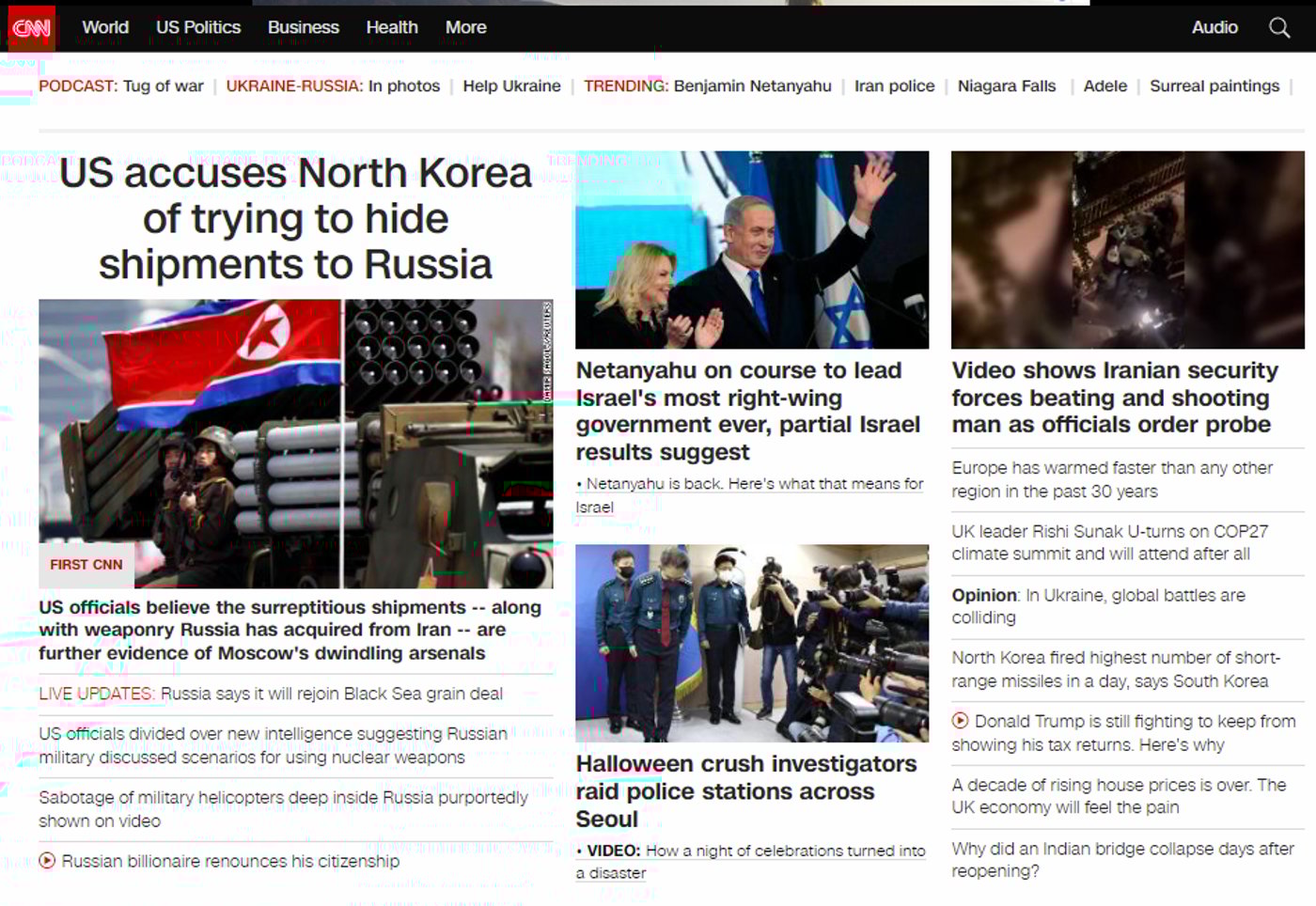Open Halloween crush investigators headline
Screen dimensions: 1316x906
click(746, 791)
